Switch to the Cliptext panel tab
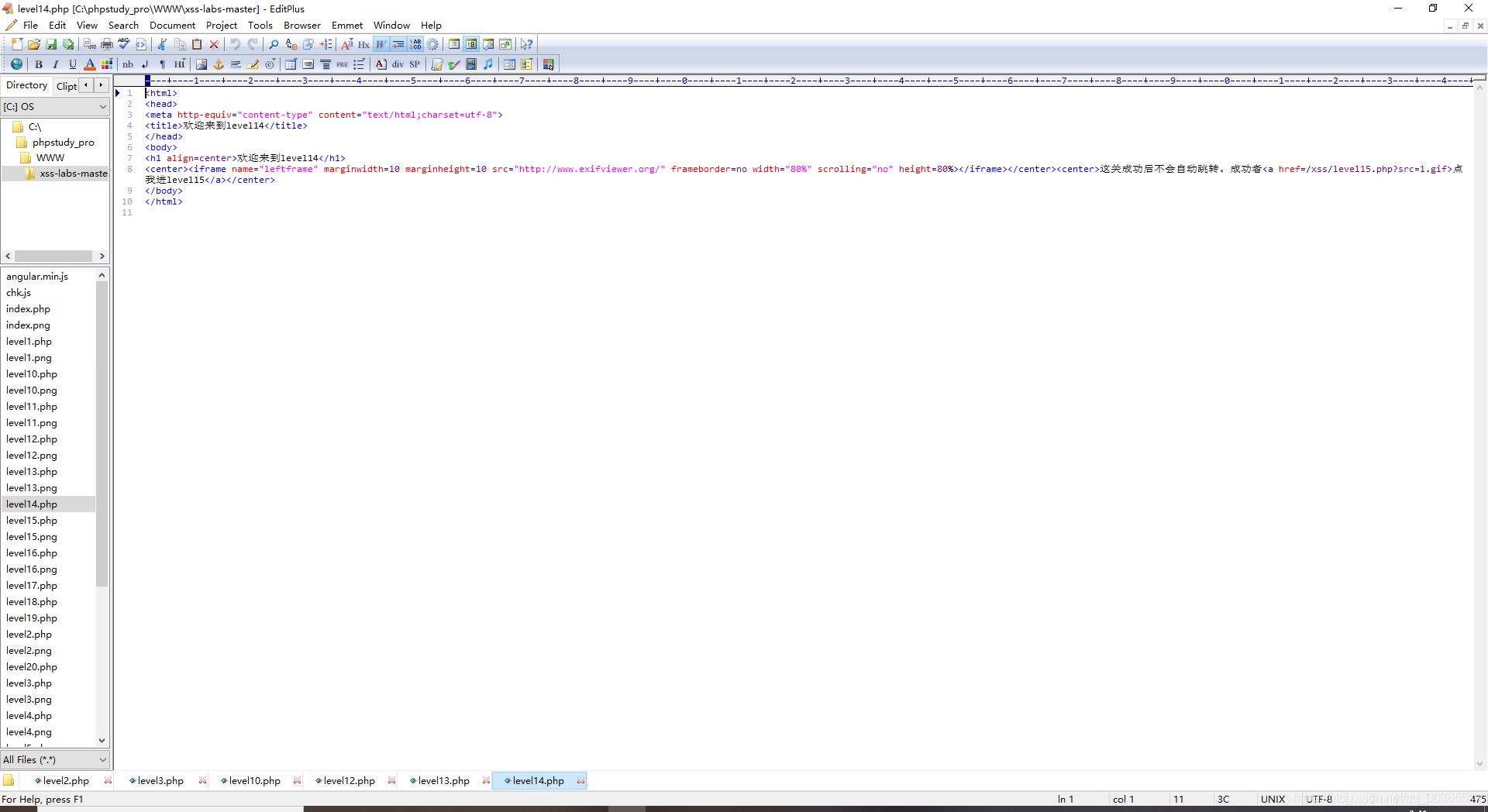1488x812 pixels. (67, 86)
